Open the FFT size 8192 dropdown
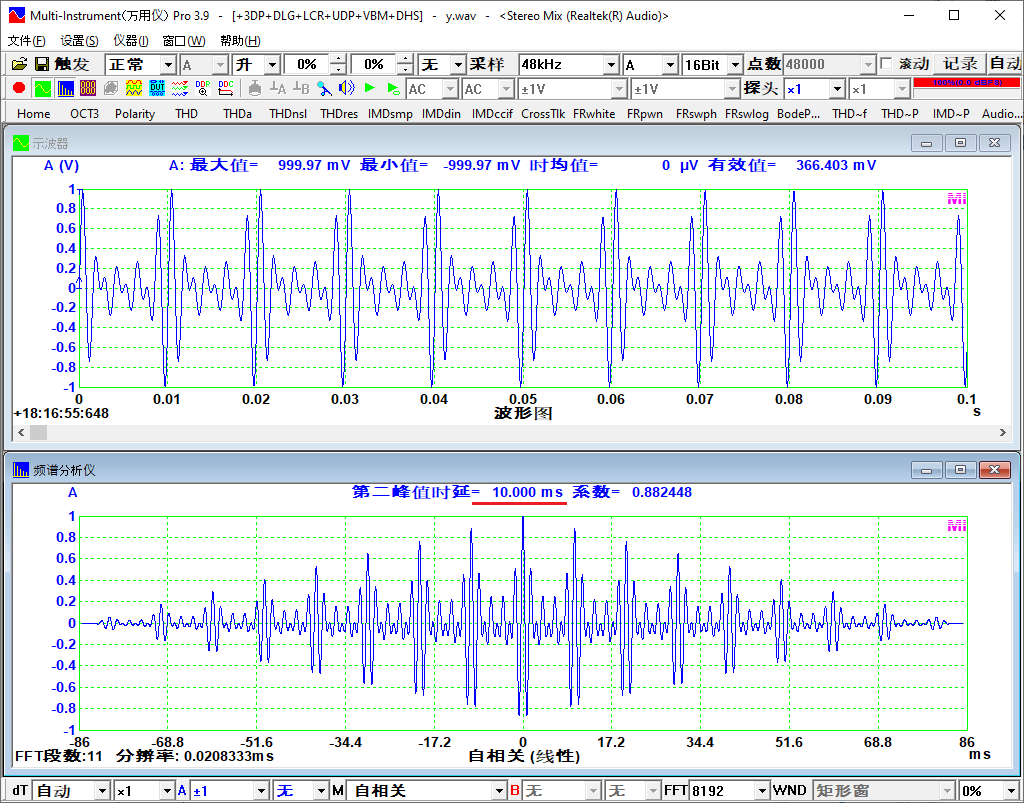The image size is (1024, 803). tap(761, 791)
